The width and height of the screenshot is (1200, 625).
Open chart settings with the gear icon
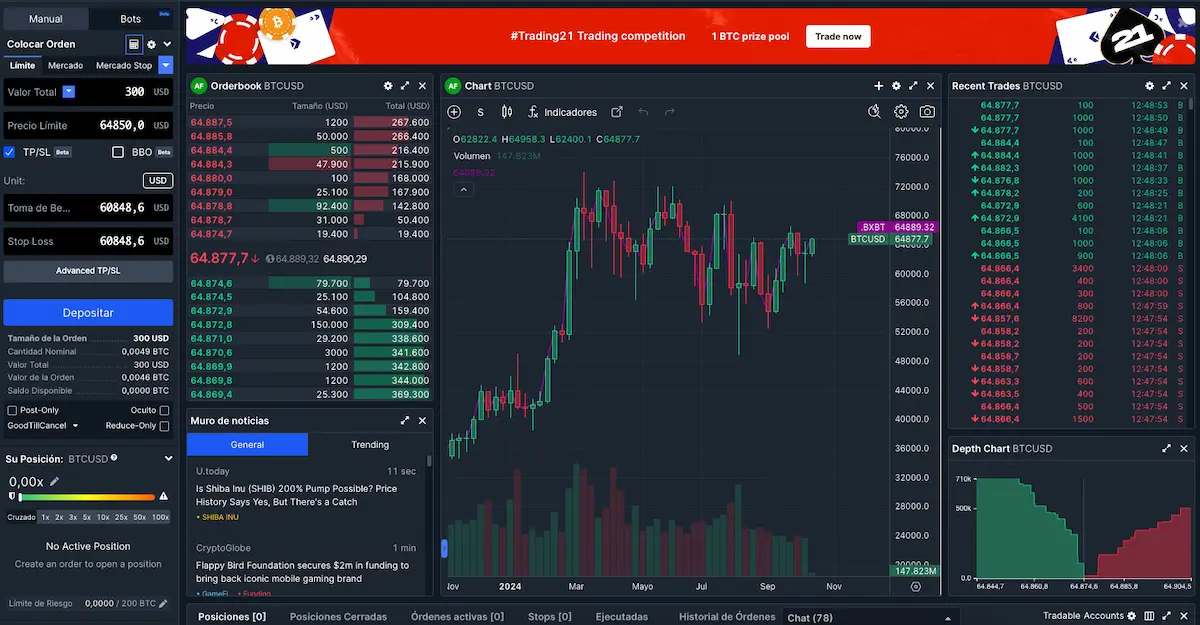[x=900, y=112]
